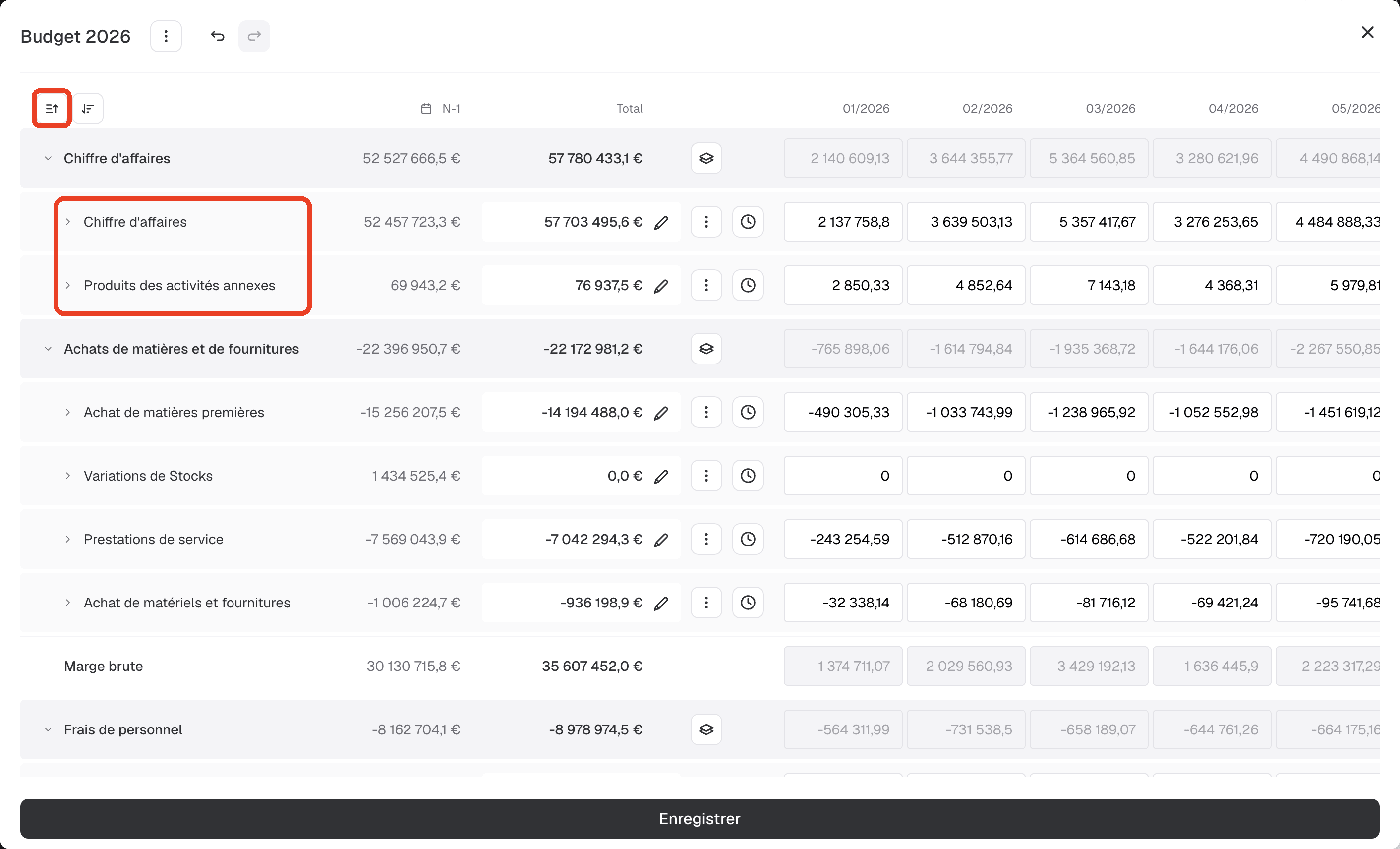Select the 03/2026 cell for Variations de Stocks
Viewport: 1400px width, 849px height.
tap(1089, 476)
